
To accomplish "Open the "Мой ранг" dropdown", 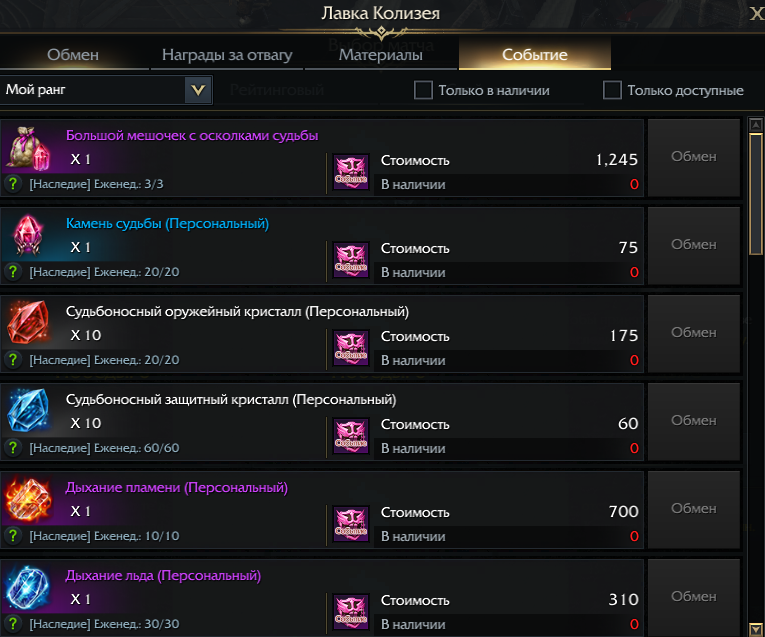I will tap(198, 90).
